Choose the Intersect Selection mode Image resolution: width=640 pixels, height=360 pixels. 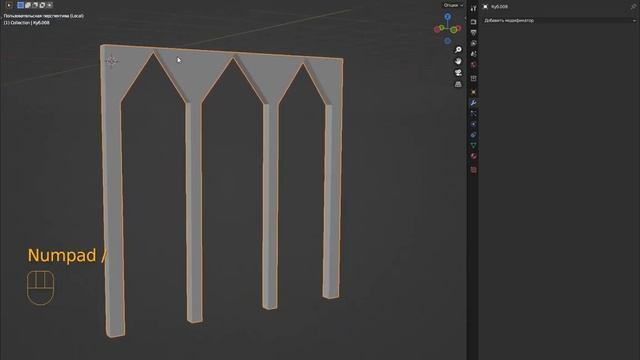pos(50,5)
